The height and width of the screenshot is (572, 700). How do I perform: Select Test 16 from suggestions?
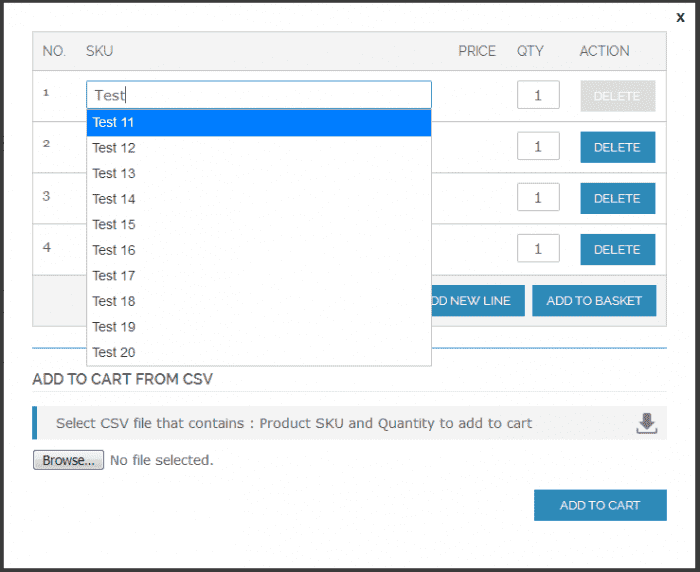coord(258,250)
